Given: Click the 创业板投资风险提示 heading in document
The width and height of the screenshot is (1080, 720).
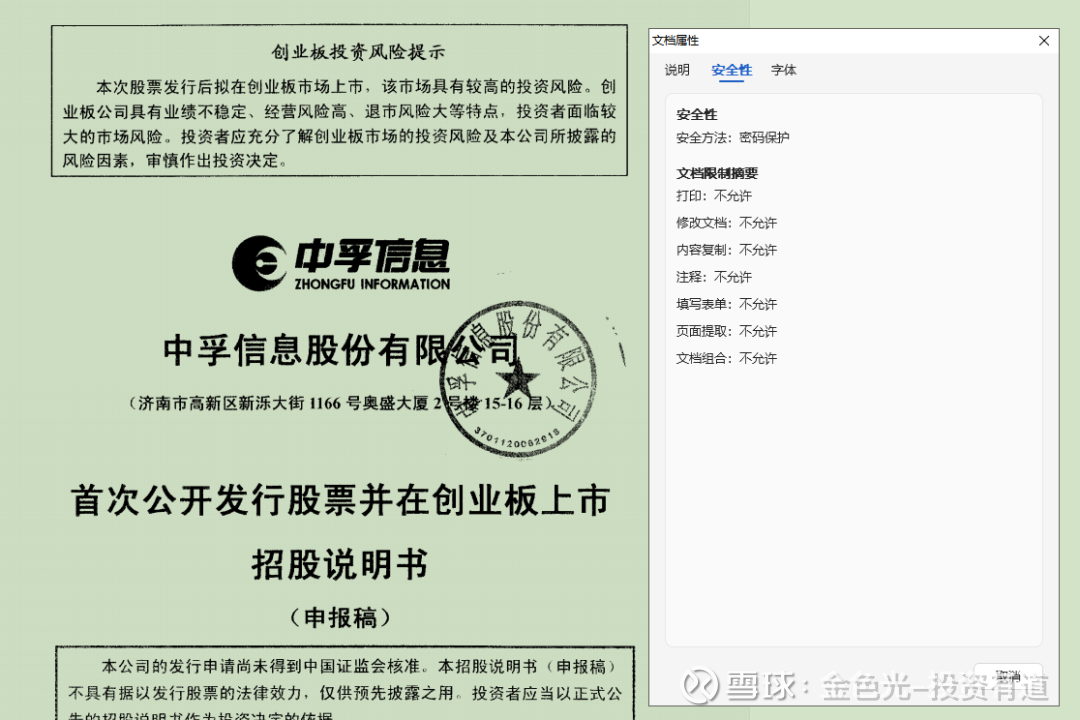Looking at the screenshot, I should point(358,52).
